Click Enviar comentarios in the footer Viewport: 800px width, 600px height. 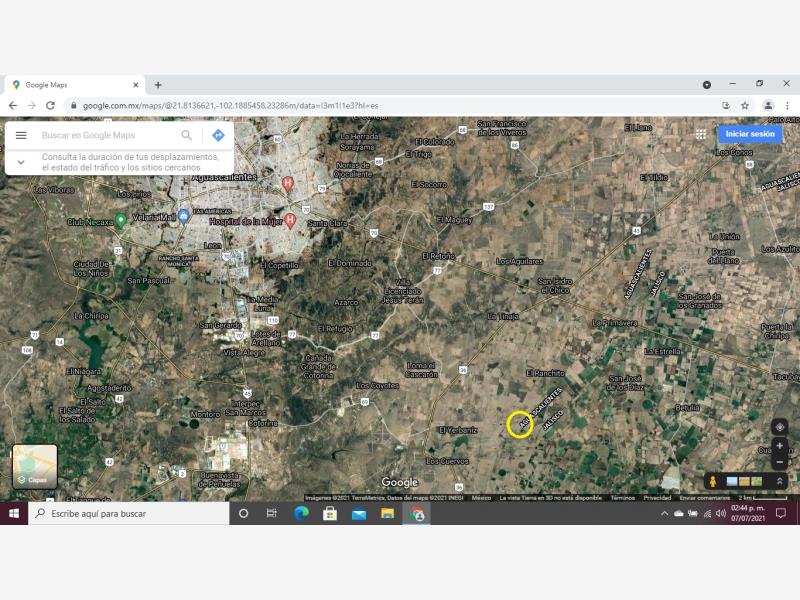[x=705, y=497]
